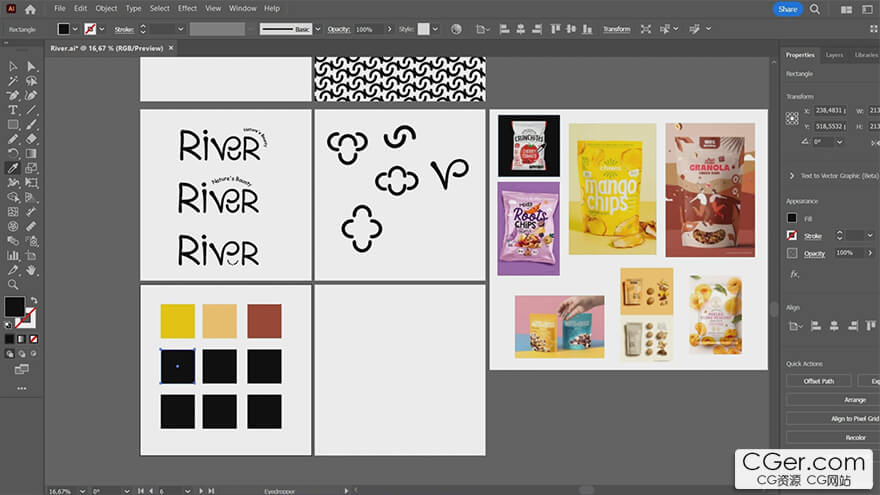
Task: Select the Column Graph tool
Action: click(x=13, y=255)
